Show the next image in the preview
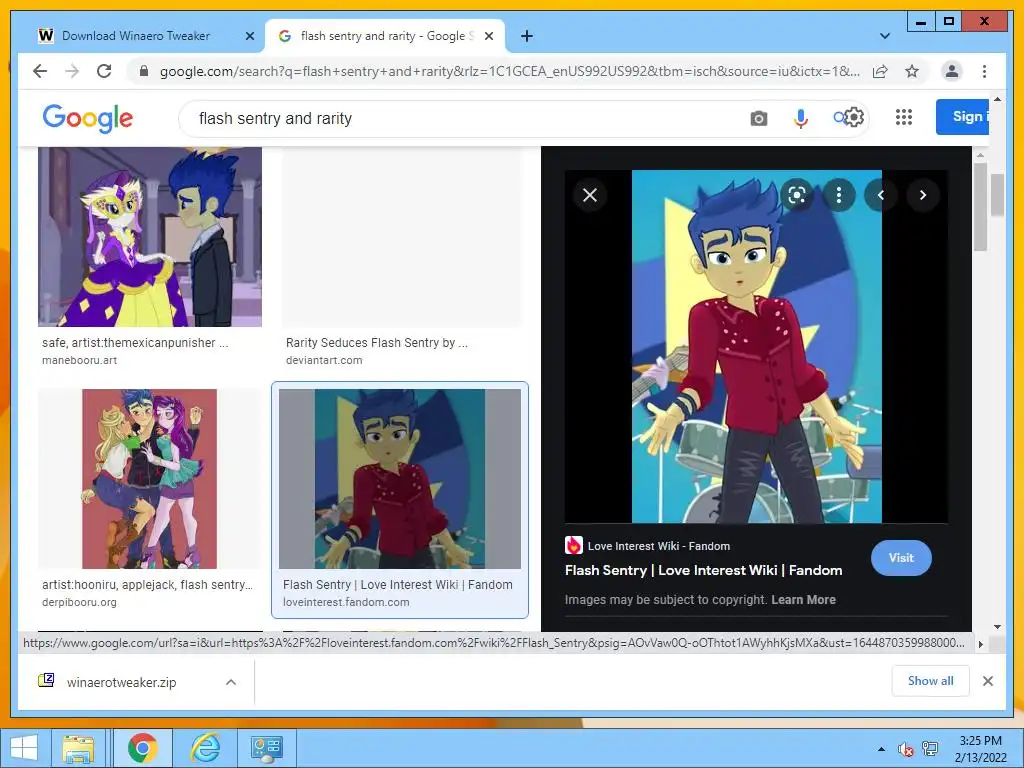This screenshot has width=1024, height=768. 923,195
